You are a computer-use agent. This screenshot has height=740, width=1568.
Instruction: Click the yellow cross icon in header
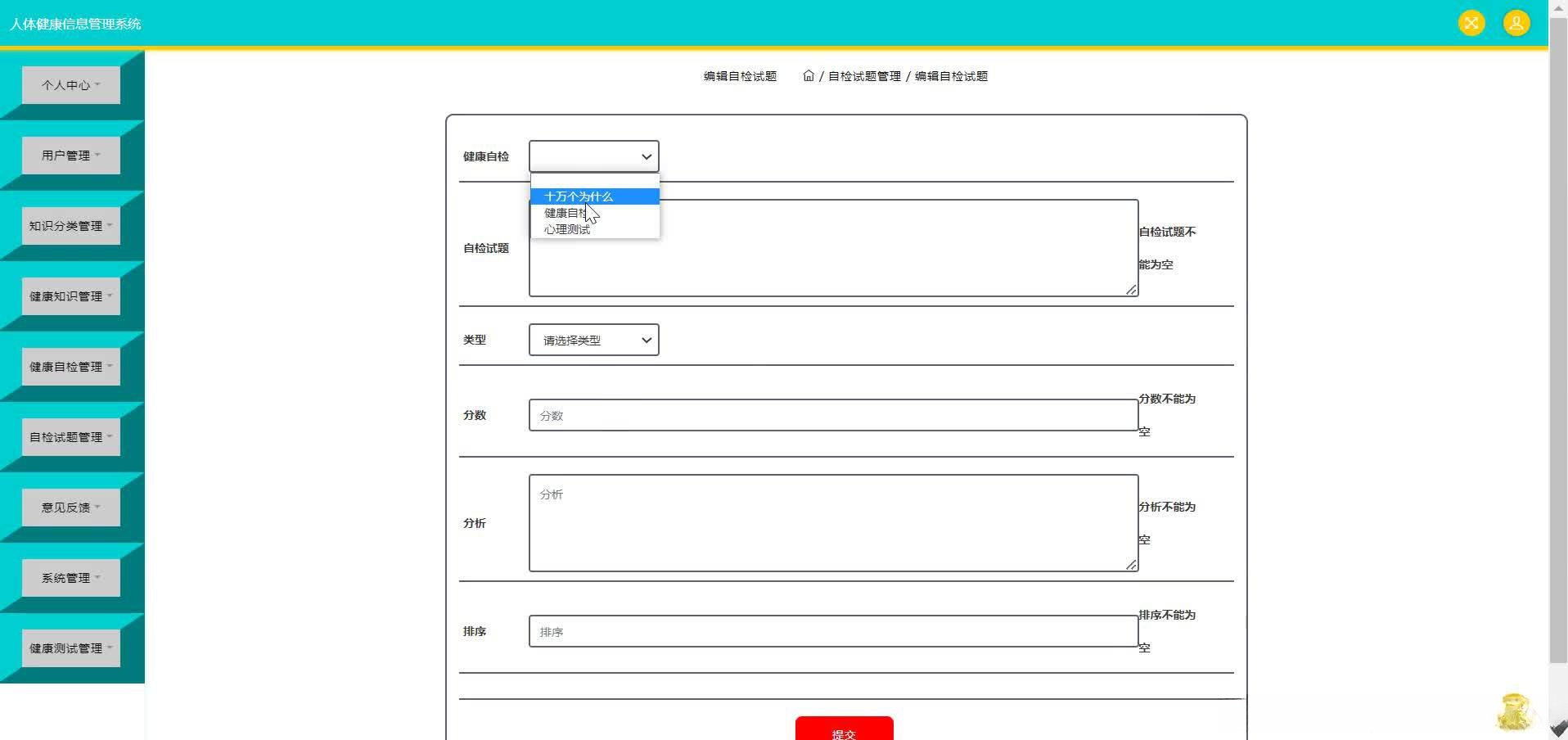(x=1471, y=23)
